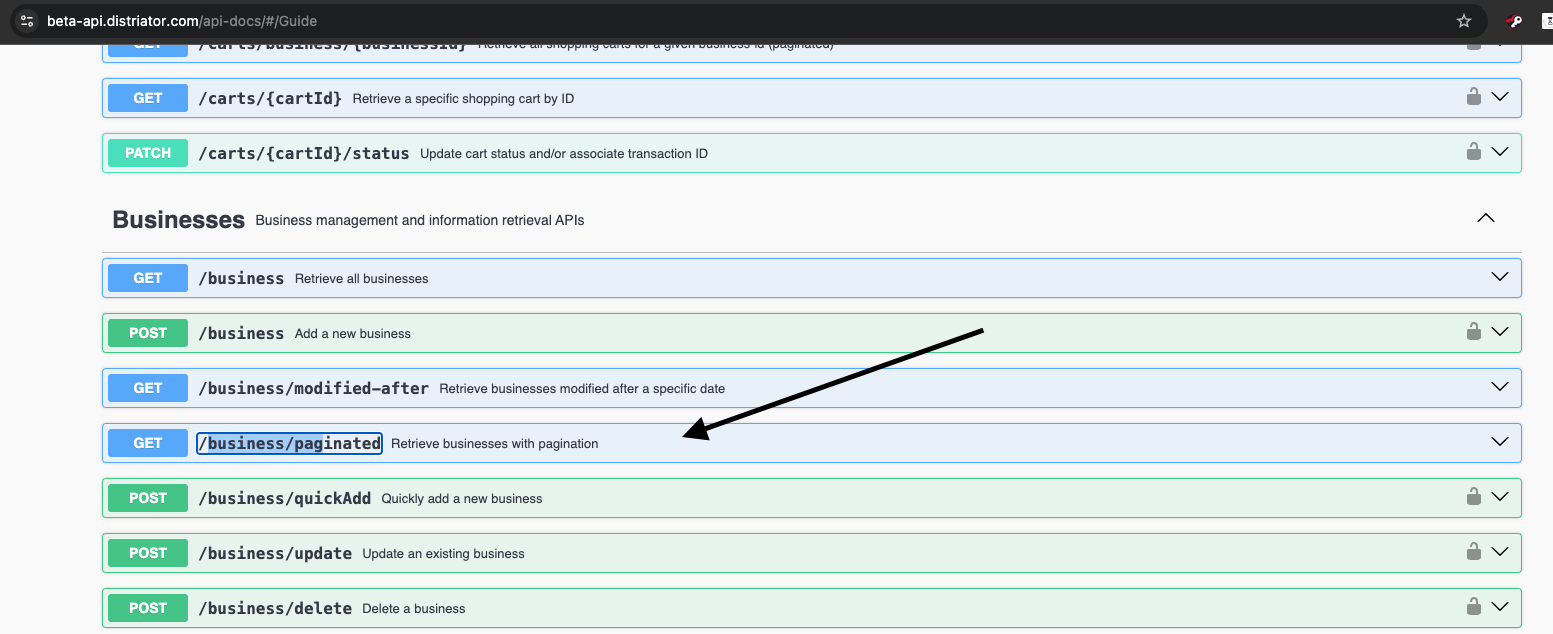Collapse the Businesses section with its arrow
The height and width of the screenshot is (634, 1553).
click(x=1486, y=218)
